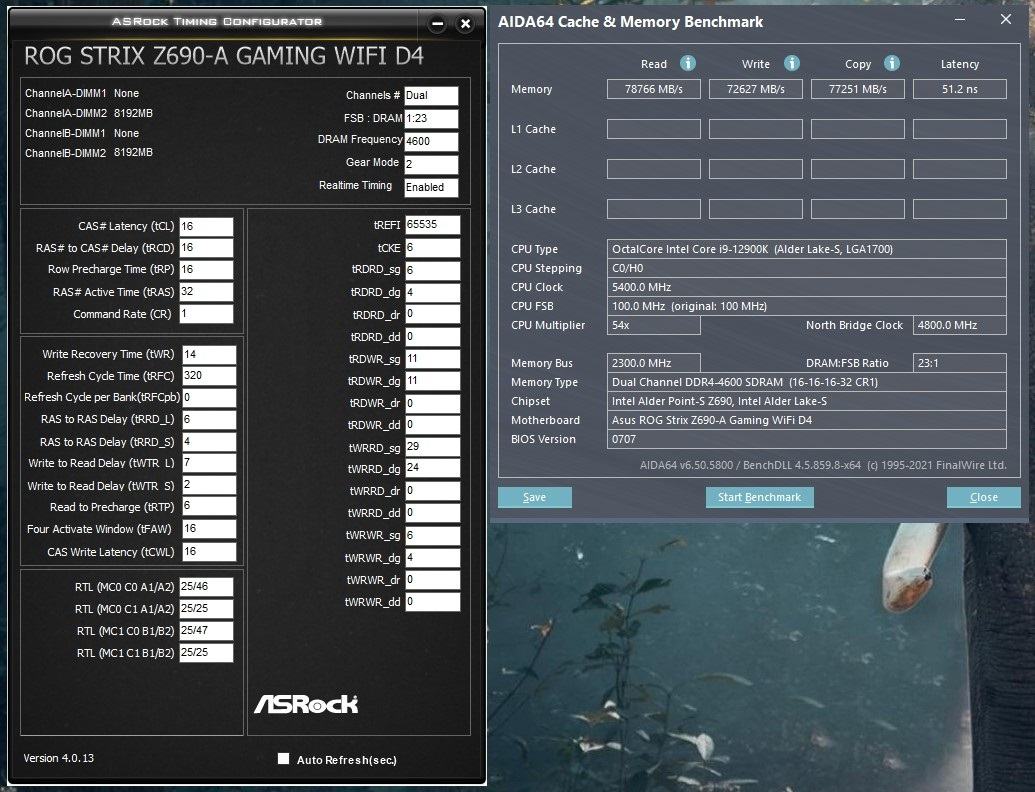Click the L1 Cache Read result box
Screen dimensions: 1035x792
pyautogui.click(x=653, y=129)
